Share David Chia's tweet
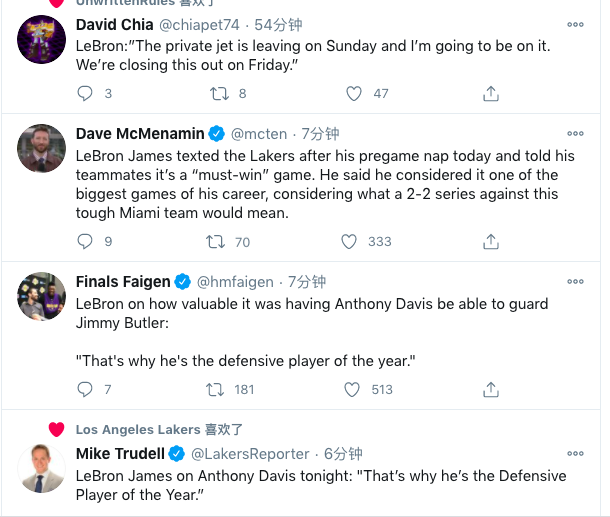The width and height of the screenshot is (610, 517). coord(490,93)
